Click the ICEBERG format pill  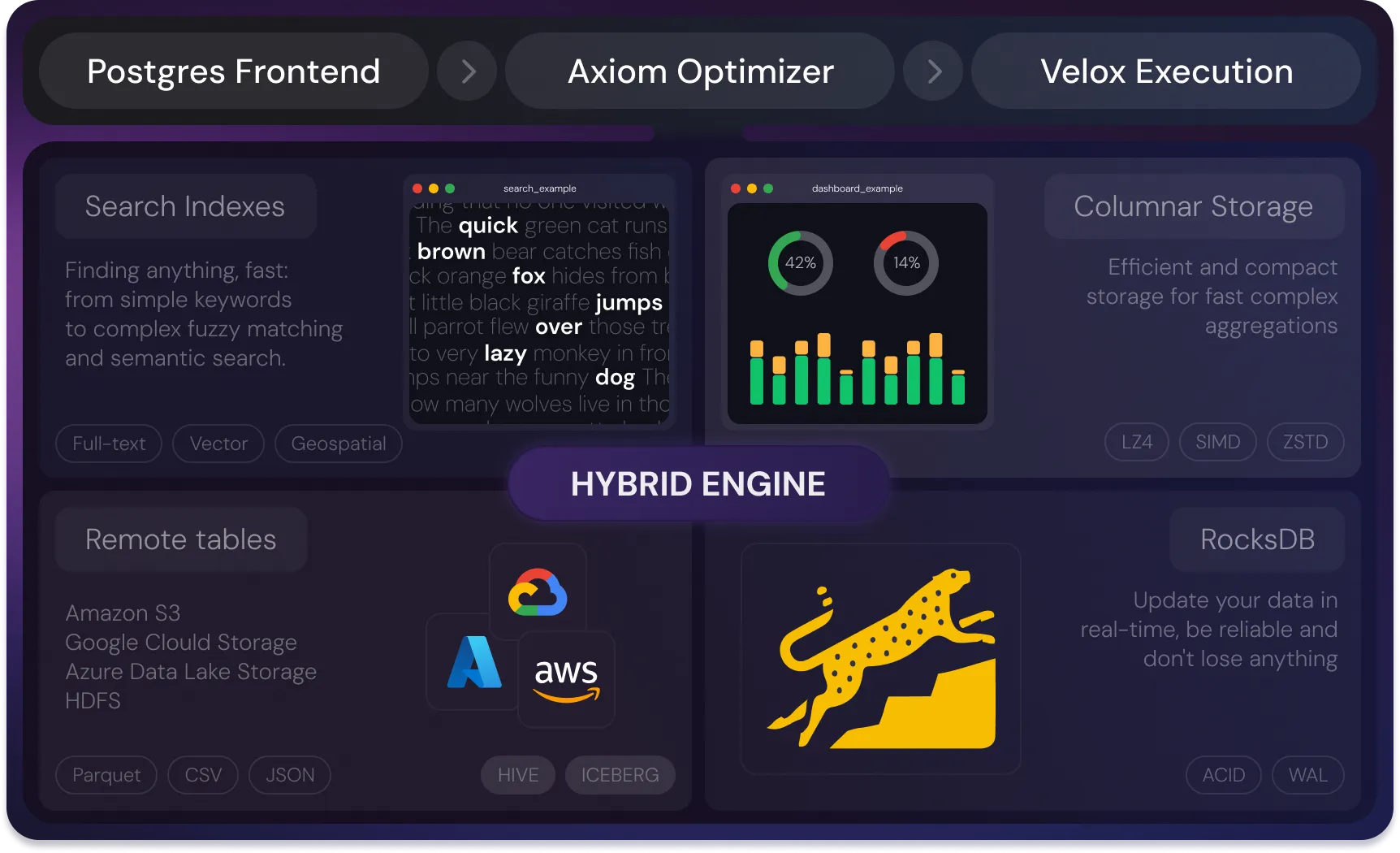(620, 775)
